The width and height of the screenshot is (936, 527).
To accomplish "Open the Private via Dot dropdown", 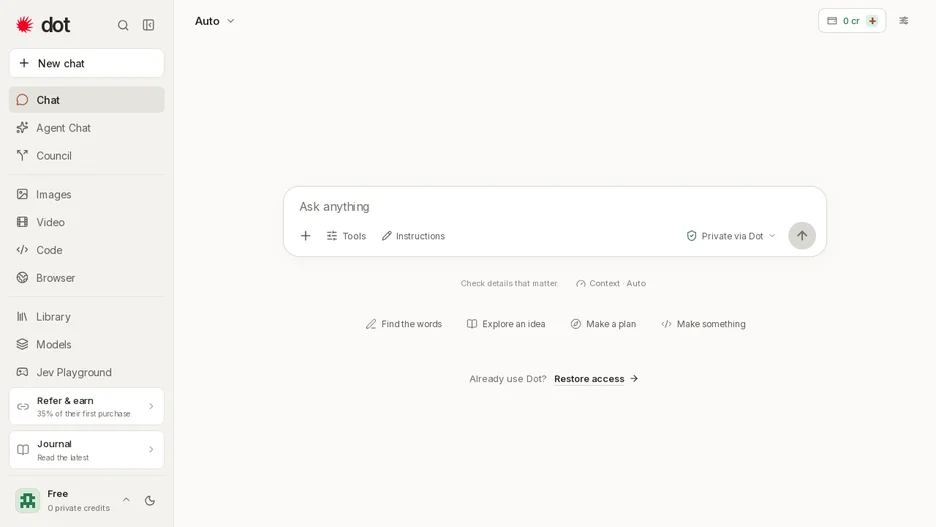I will pyautogui.click(x=731, y=236).
